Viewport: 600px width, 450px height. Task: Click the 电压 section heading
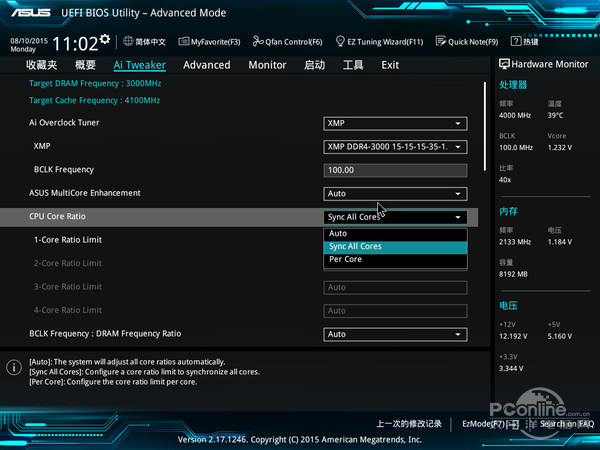pyautogui.click(x=508, y=305)
